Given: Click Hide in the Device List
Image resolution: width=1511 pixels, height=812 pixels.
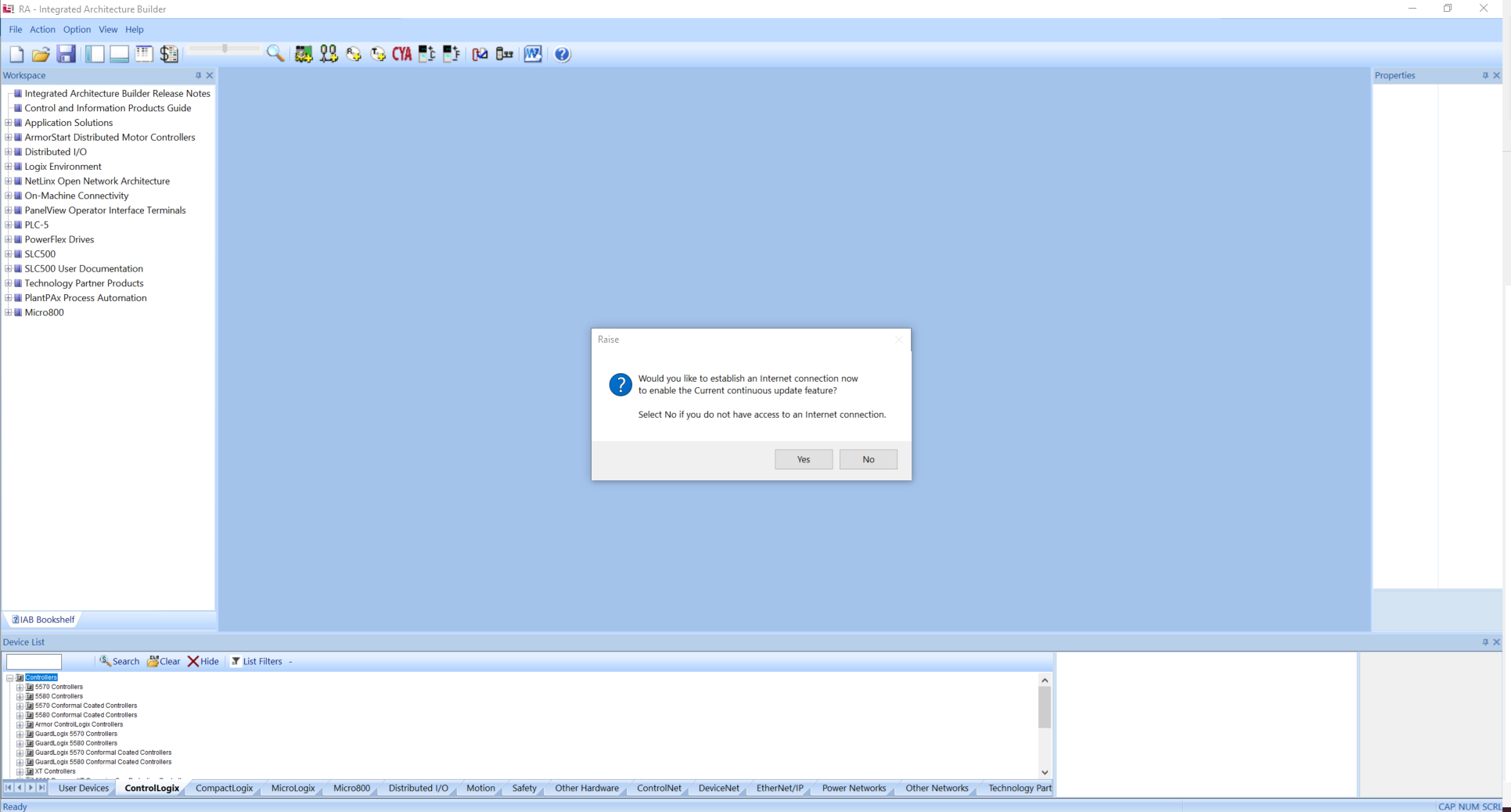Looking at the screenshot, I should (203, 661).
